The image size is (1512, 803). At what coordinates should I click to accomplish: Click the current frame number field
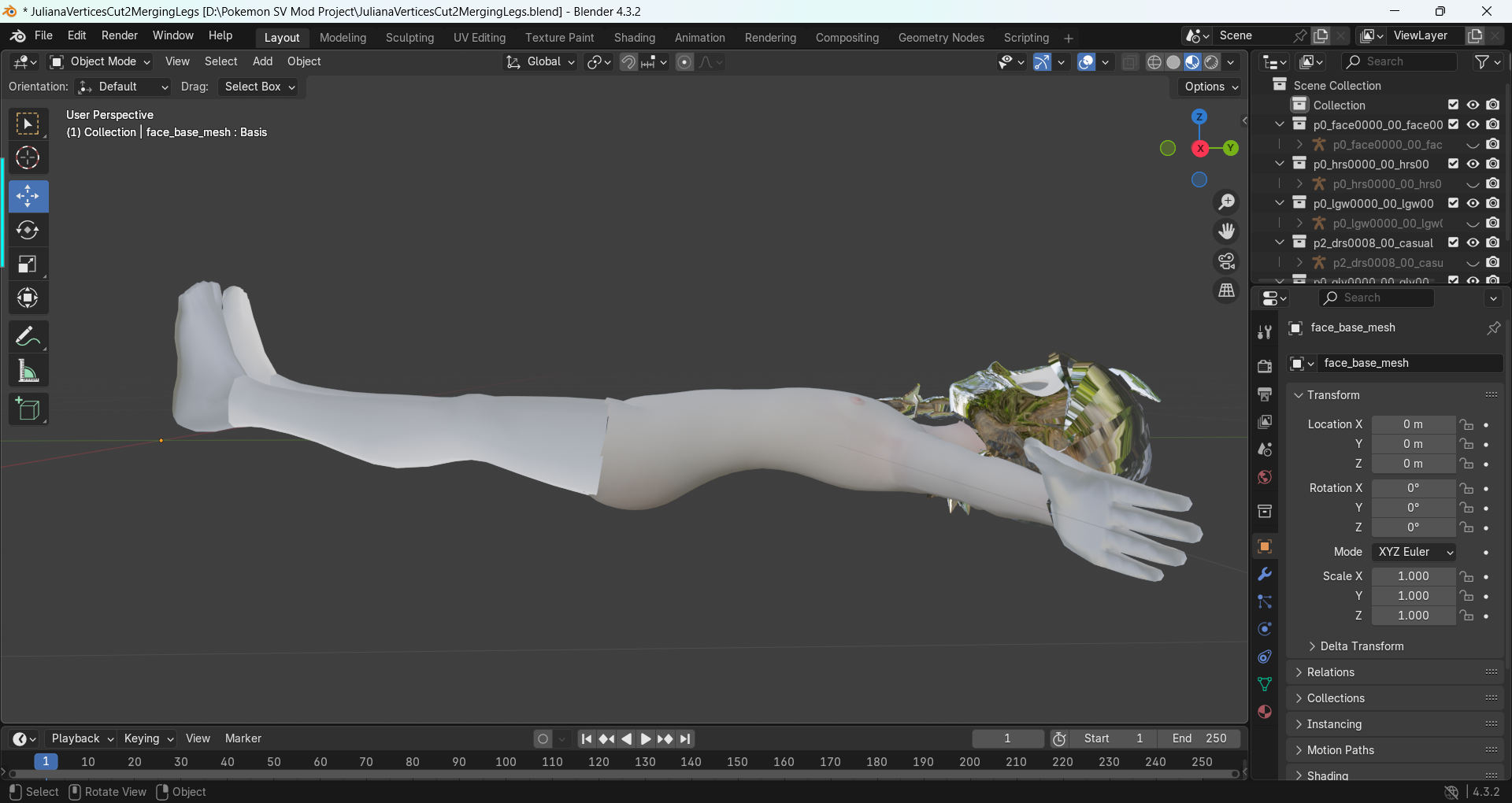tap(1007, 738)
